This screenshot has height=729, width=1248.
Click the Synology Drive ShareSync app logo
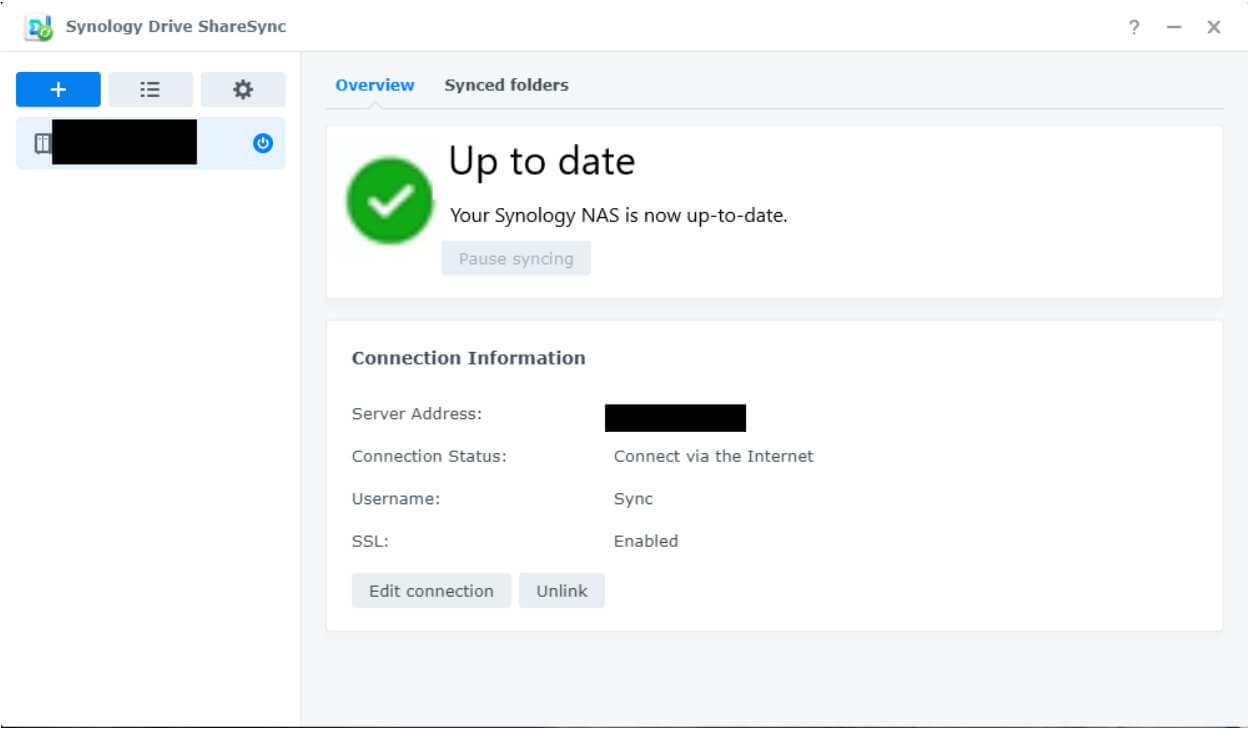38,26
